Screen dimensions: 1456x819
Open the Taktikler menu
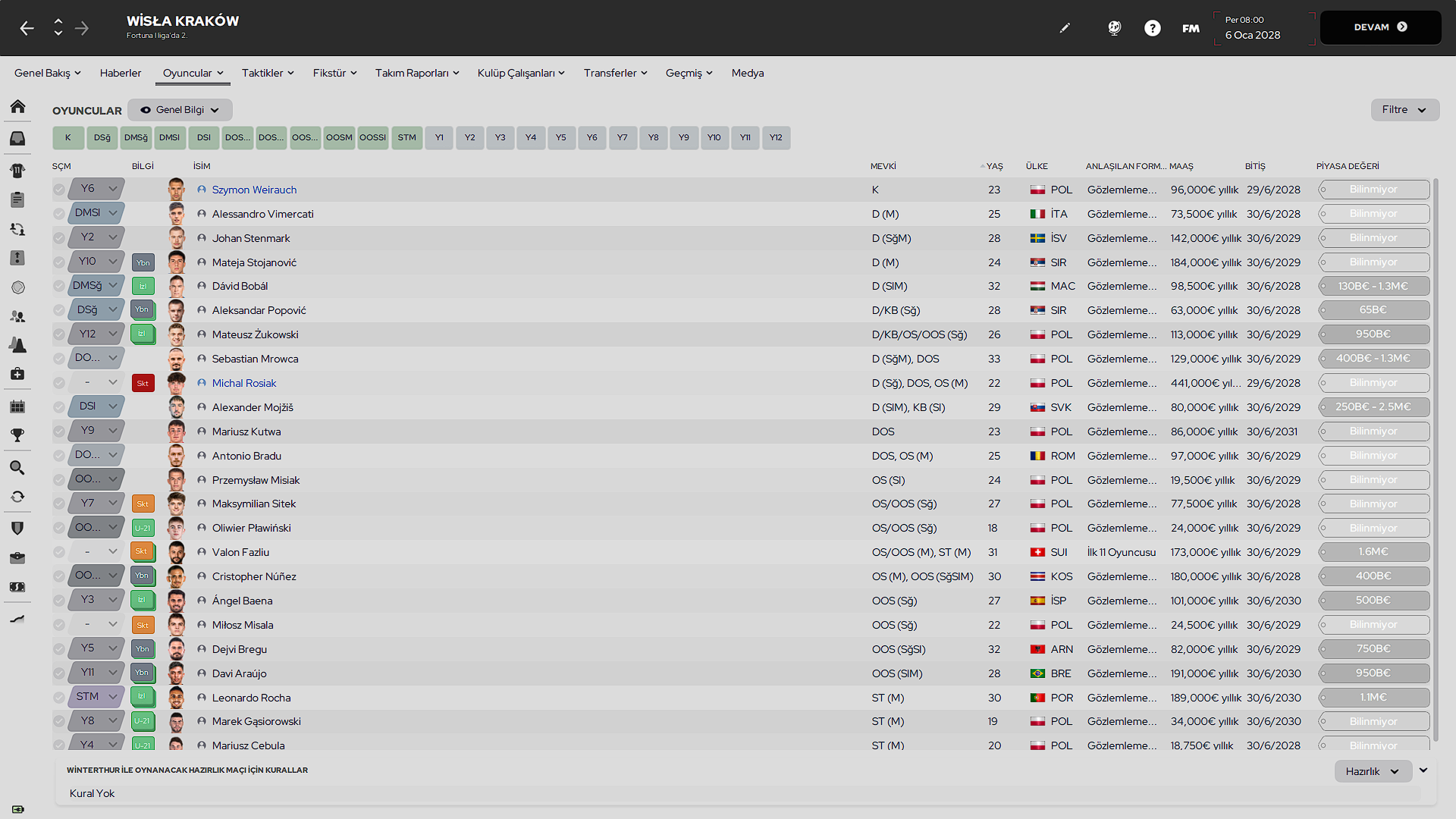coord(268,73)
